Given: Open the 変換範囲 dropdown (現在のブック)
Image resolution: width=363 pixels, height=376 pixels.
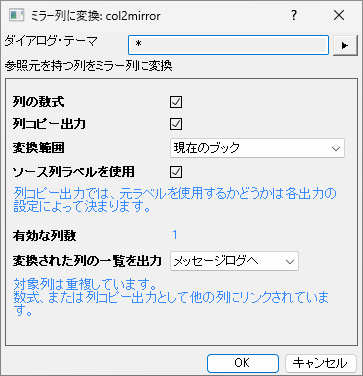Looking at the screenshot, I should pyautogui.click(x=257, y=148).
